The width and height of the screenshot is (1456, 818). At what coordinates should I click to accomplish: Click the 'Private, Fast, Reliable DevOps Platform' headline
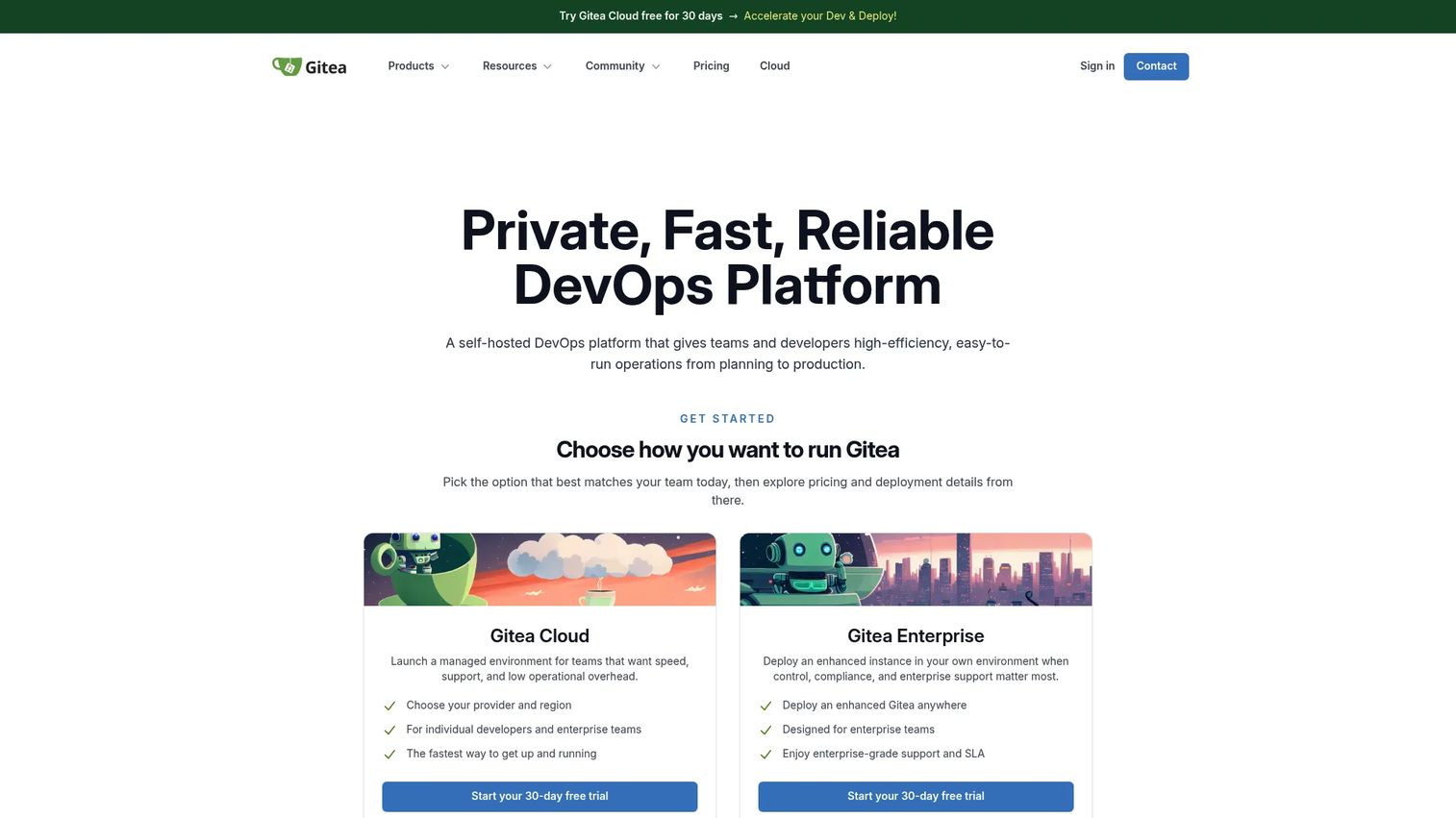[728, 258]
